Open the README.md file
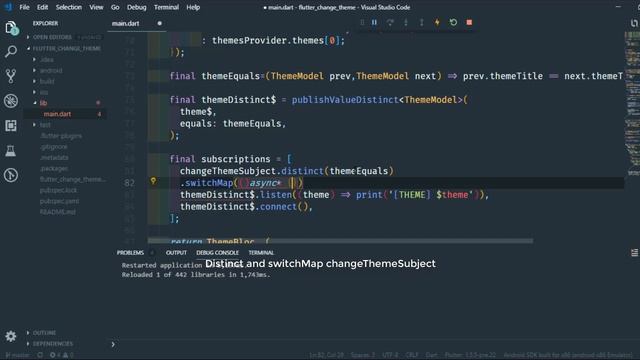The height and width of the screenshot is (360, 640). 58,212
